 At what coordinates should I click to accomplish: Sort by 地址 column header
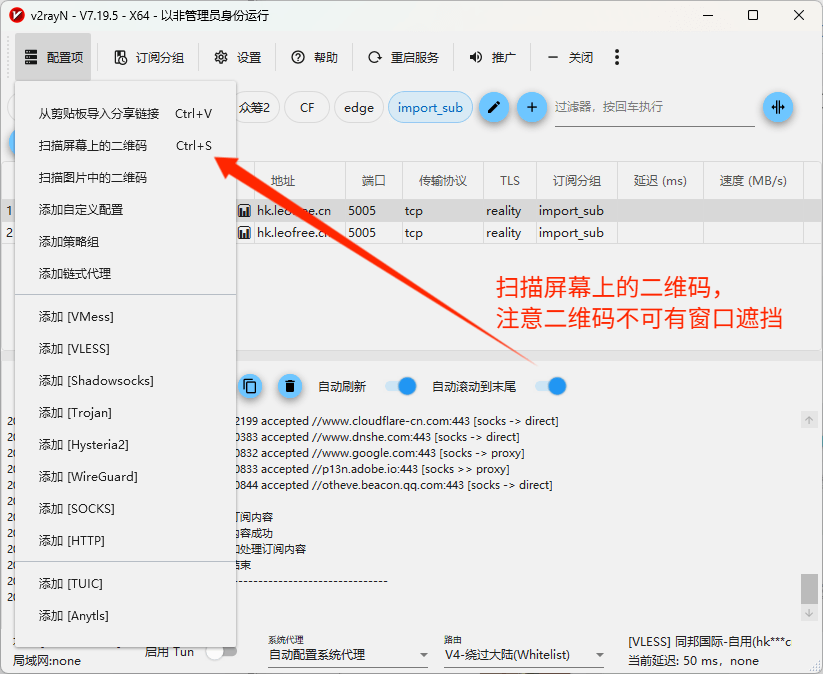coord(300,181)
